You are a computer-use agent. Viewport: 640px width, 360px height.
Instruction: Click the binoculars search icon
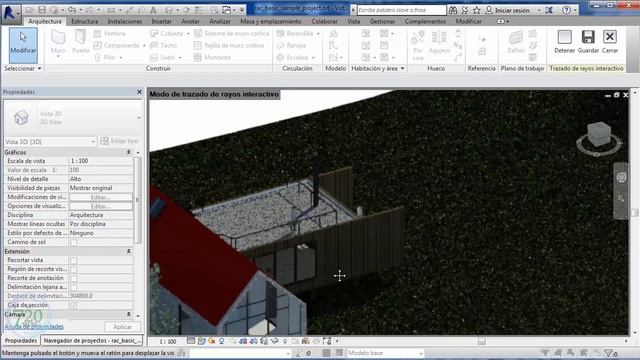click(453, 10)
